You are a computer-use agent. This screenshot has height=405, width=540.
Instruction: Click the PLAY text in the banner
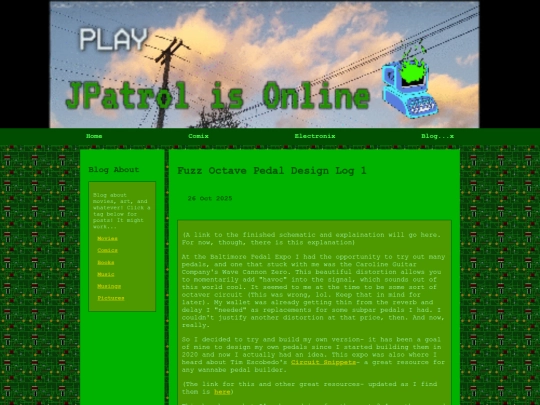click(114, 40)
